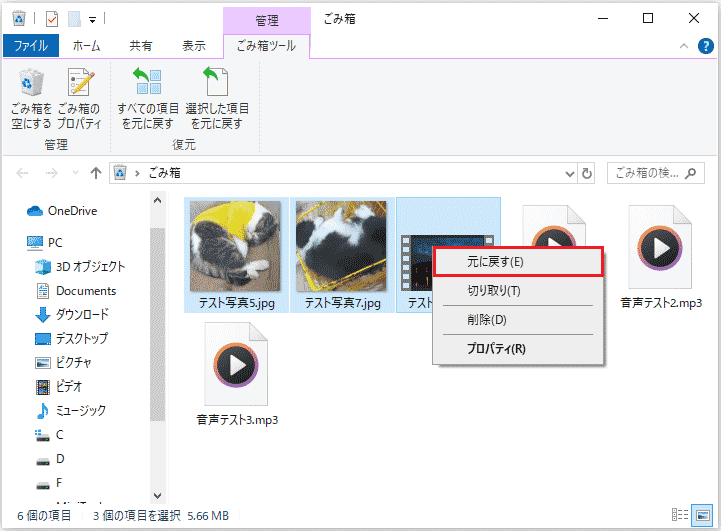Image resolution: width=721 pixels, height=531 pixels.
Task: Switch to the 表示 ribbon tab
Action: pos(192,46)
